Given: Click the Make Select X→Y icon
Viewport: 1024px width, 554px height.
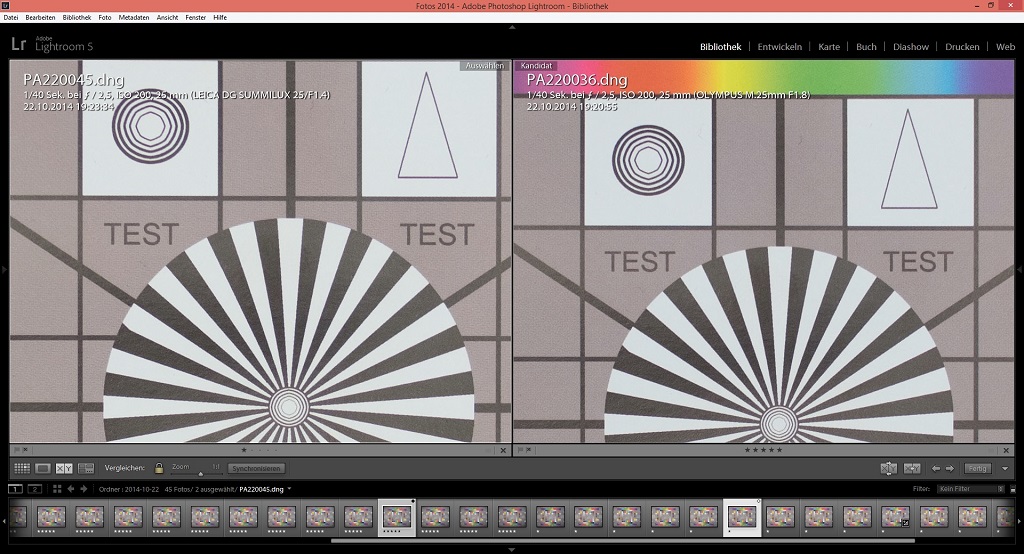Looking at the screenshot, I should coord(912,468).
